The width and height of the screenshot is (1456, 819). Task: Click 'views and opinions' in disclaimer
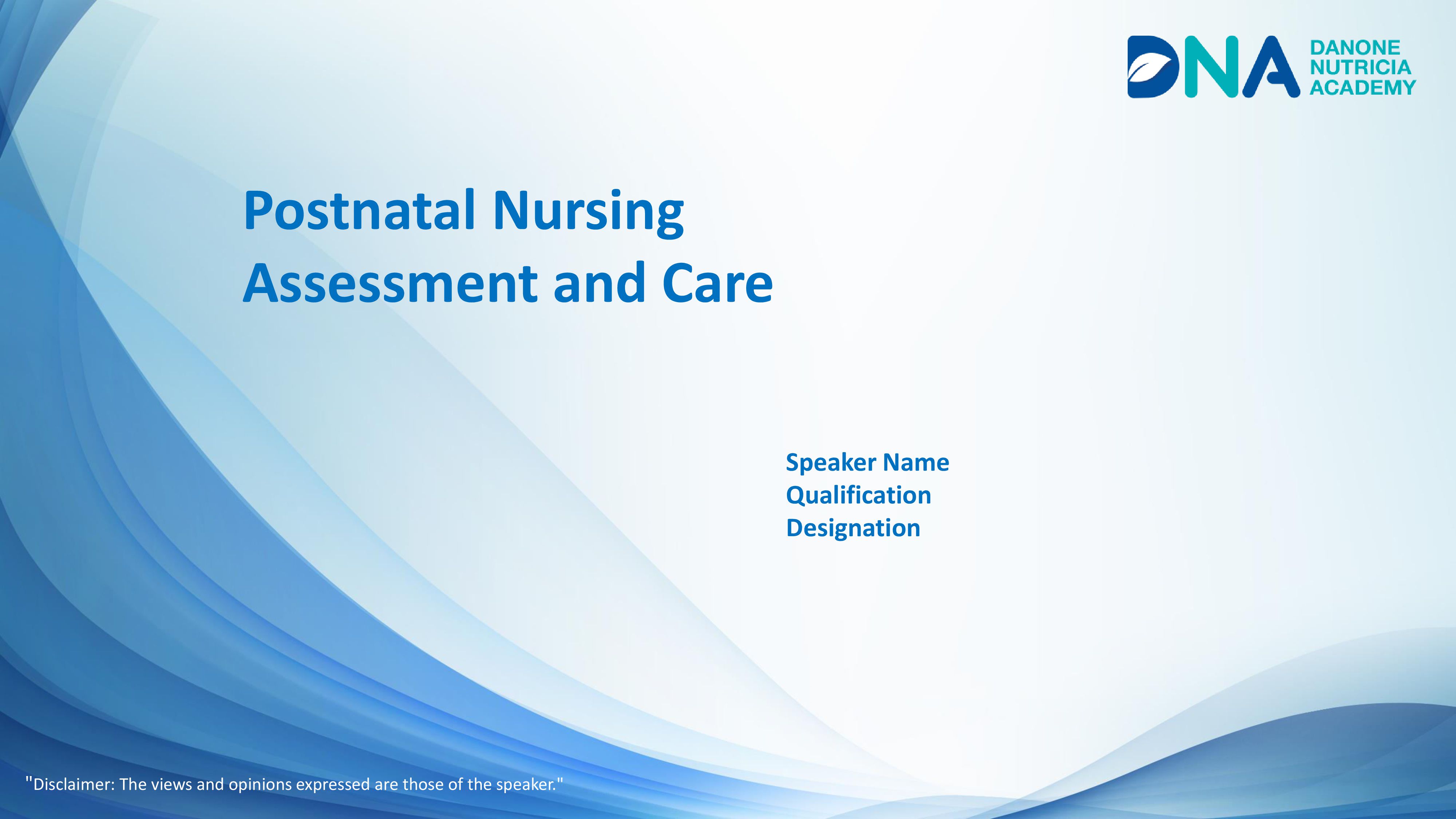[222, 784]
